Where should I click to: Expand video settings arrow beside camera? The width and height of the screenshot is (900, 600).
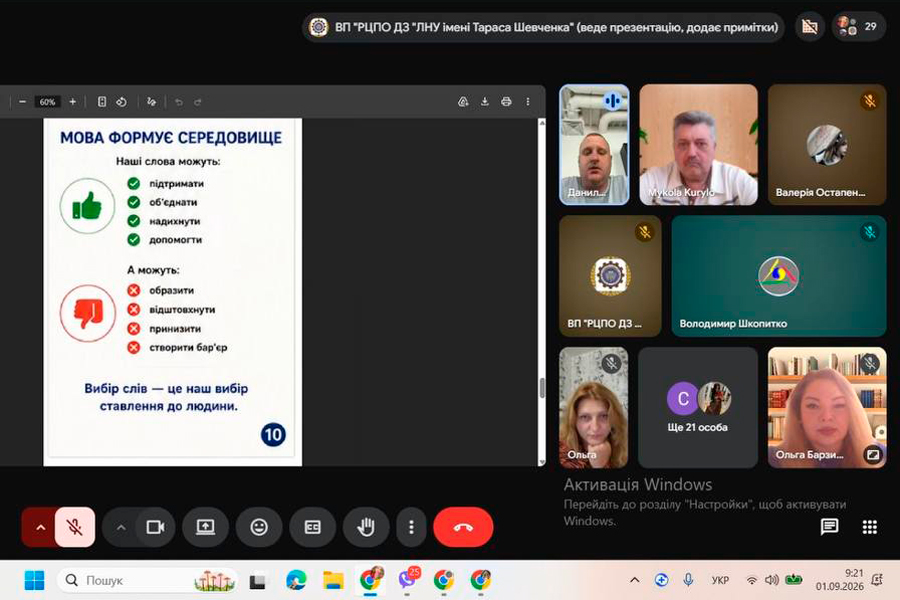121,527
